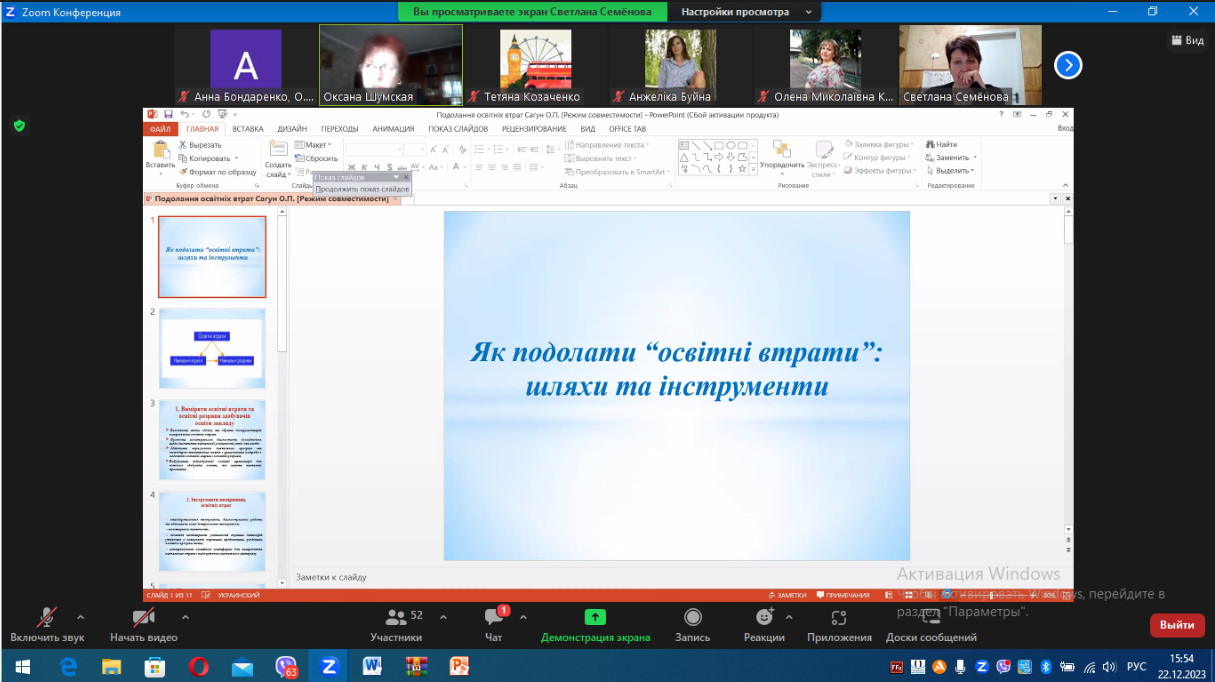Viewport: 1215px width, 682px height.
Task: Leave meeting with Выйти button
Action: point(1177,625)
